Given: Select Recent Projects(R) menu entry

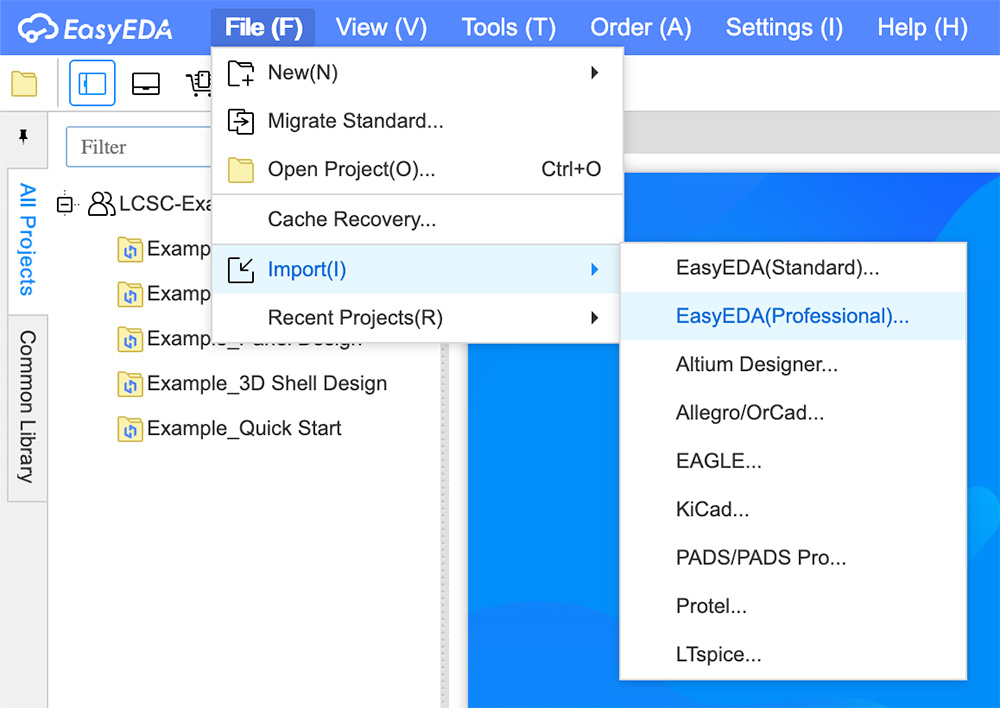Looking at the screenshot, I should pyautogui.click(x=417, y=318).
